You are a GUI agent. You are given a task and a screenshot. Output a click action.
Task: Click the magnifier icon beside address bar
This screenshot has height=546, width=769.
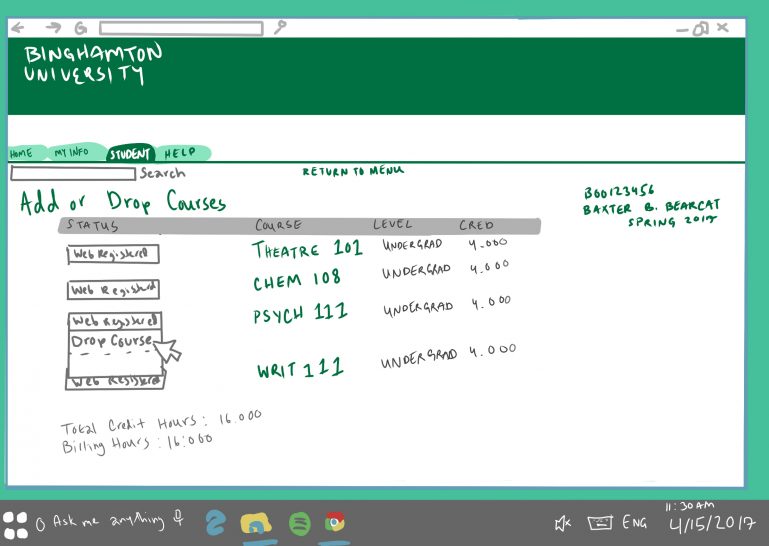pyautogui.click(x=280, y=27)
